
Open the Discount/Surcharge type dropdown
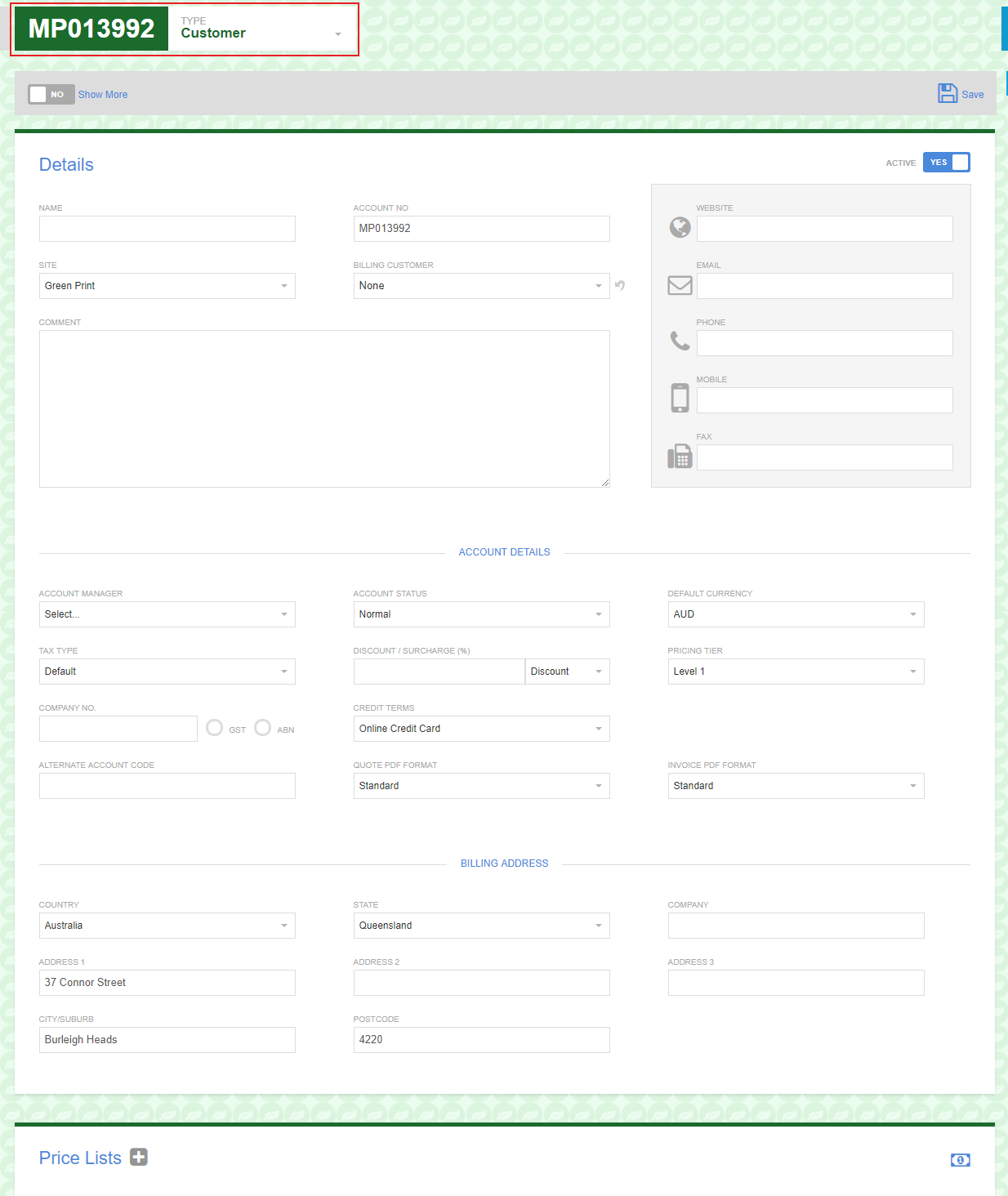(x=567, y=672)
